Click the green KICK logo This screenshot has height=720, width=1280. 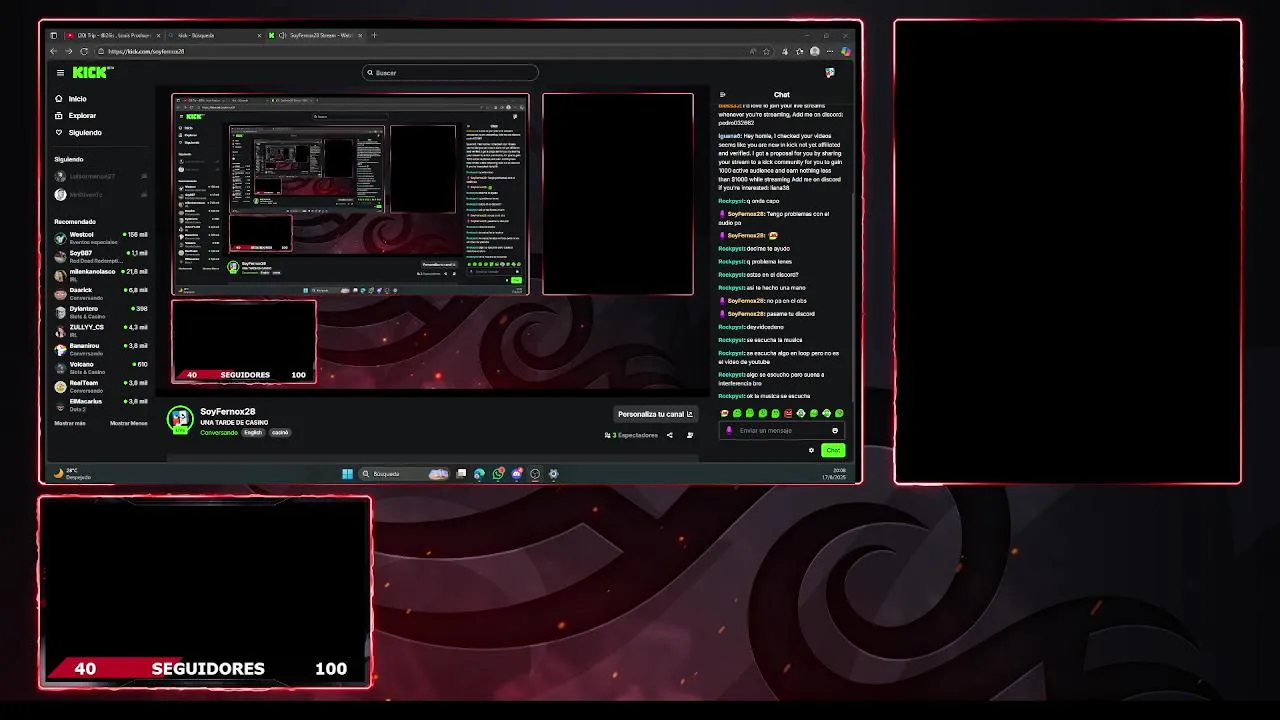[x=92, y=72]
